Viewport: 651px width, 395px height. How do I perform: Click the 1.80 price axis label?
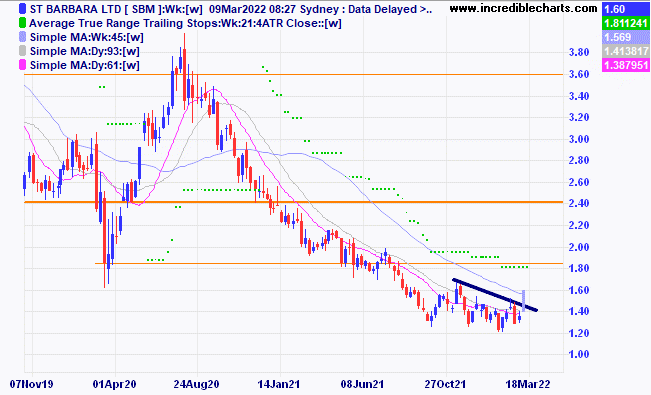tap(579, 268)
